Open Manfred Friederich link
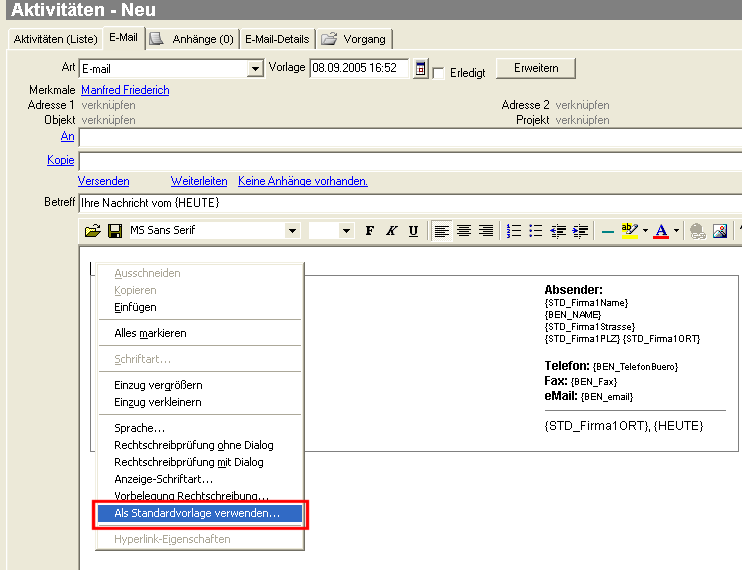 125,90
